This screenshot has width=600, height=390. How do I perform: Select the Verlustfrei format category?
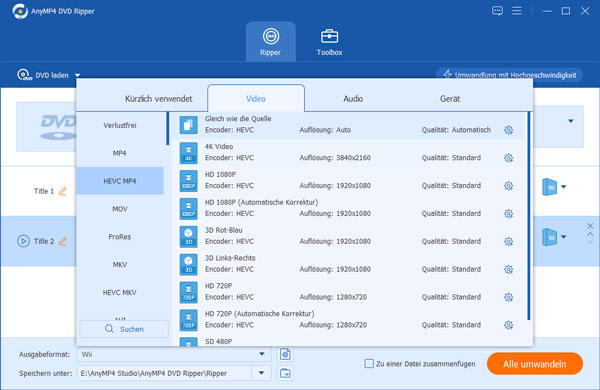coord(120,126)
